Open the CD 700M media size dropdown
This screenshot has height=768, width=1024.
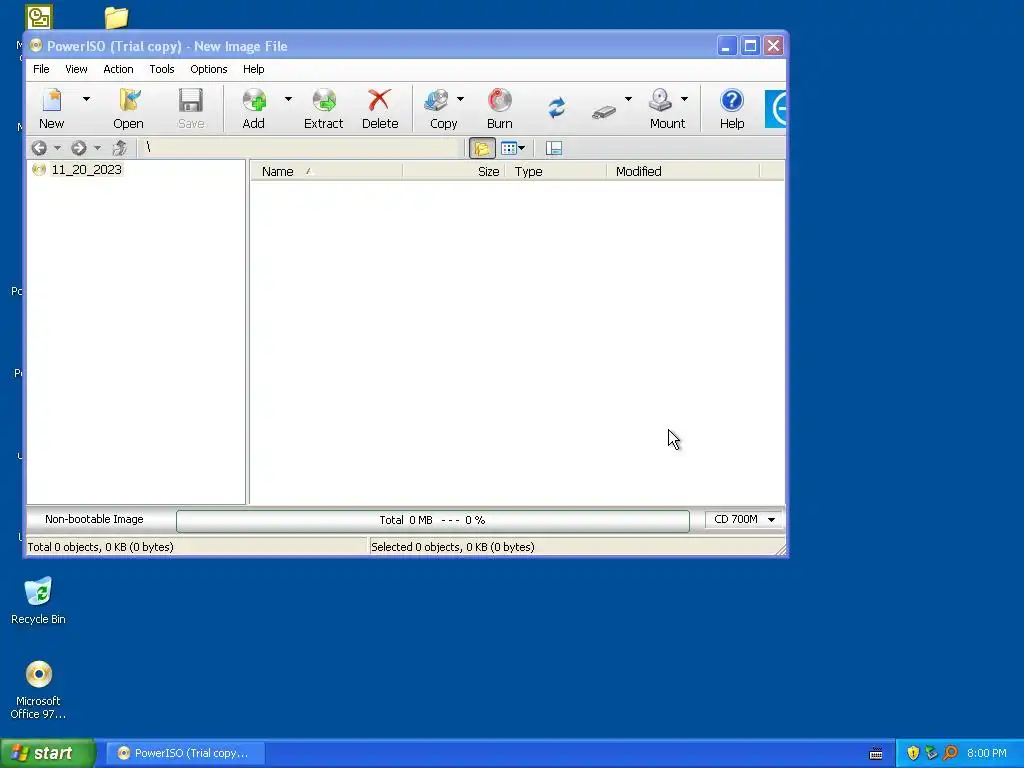click(744, 519)
